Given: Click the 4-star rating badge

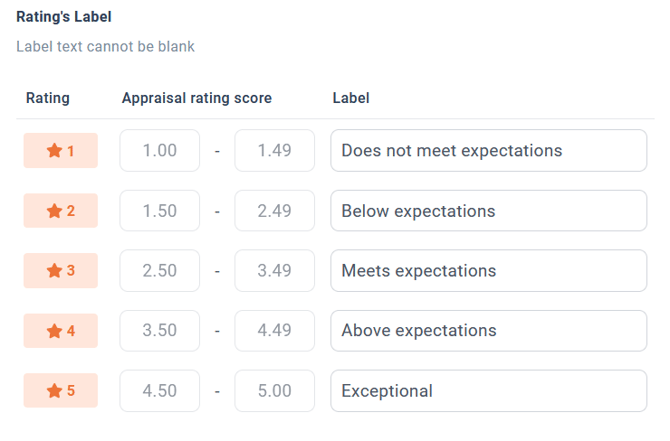Looking at the screenshot, I should tap(61, 331).
